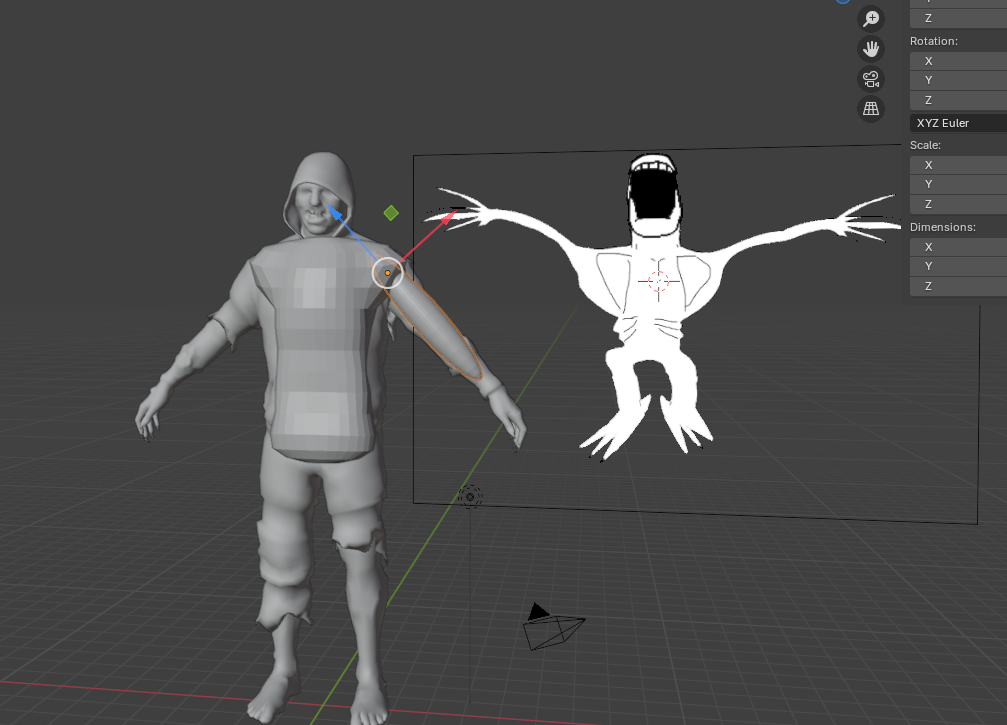
Task: Switch perspective/orthographic with grid icon
Action: point(871,109)
